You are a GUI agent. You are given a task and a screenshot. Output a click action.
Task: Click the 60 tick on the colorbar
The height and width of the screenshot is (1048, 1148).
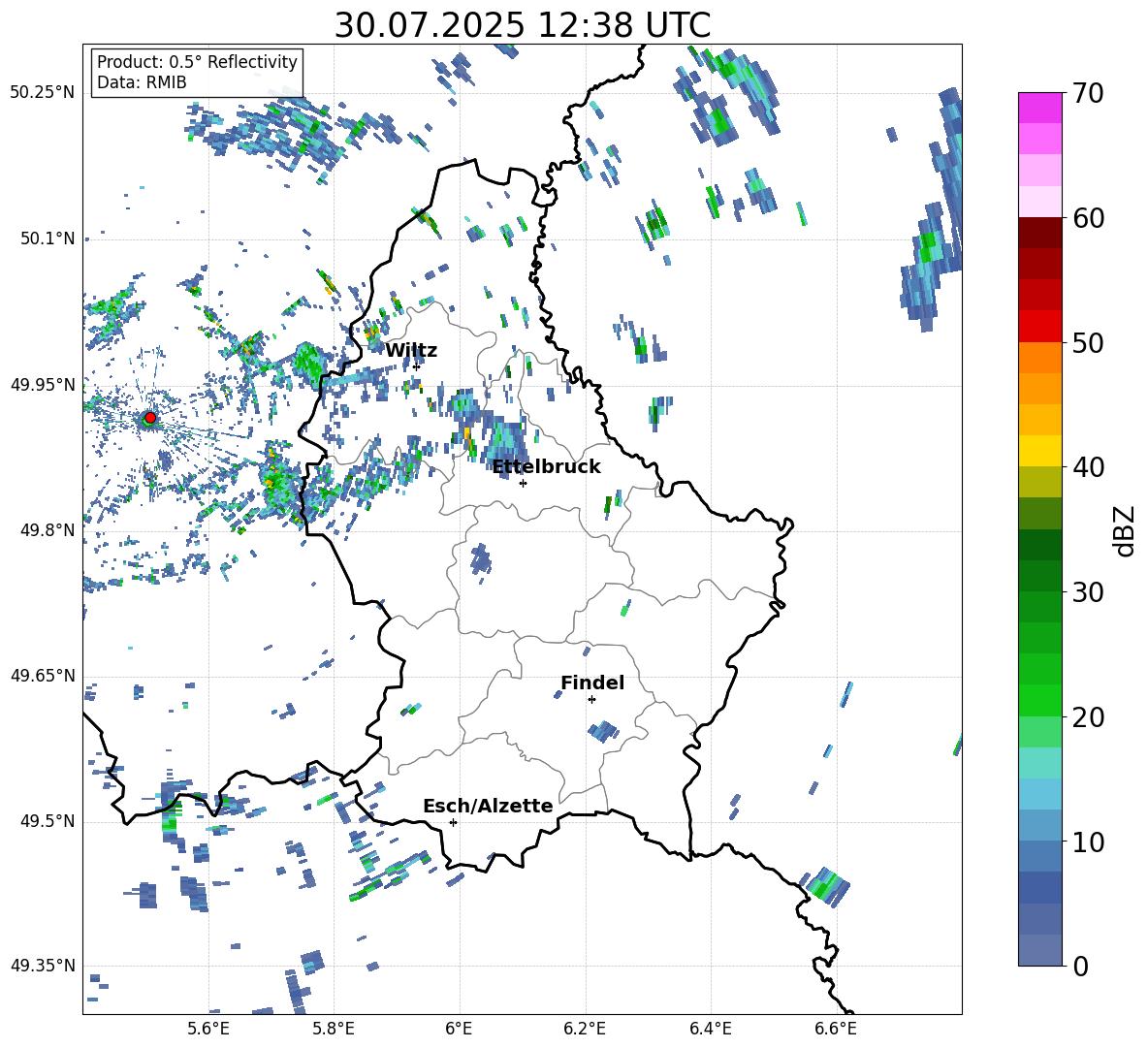[x=1088, y=218]
